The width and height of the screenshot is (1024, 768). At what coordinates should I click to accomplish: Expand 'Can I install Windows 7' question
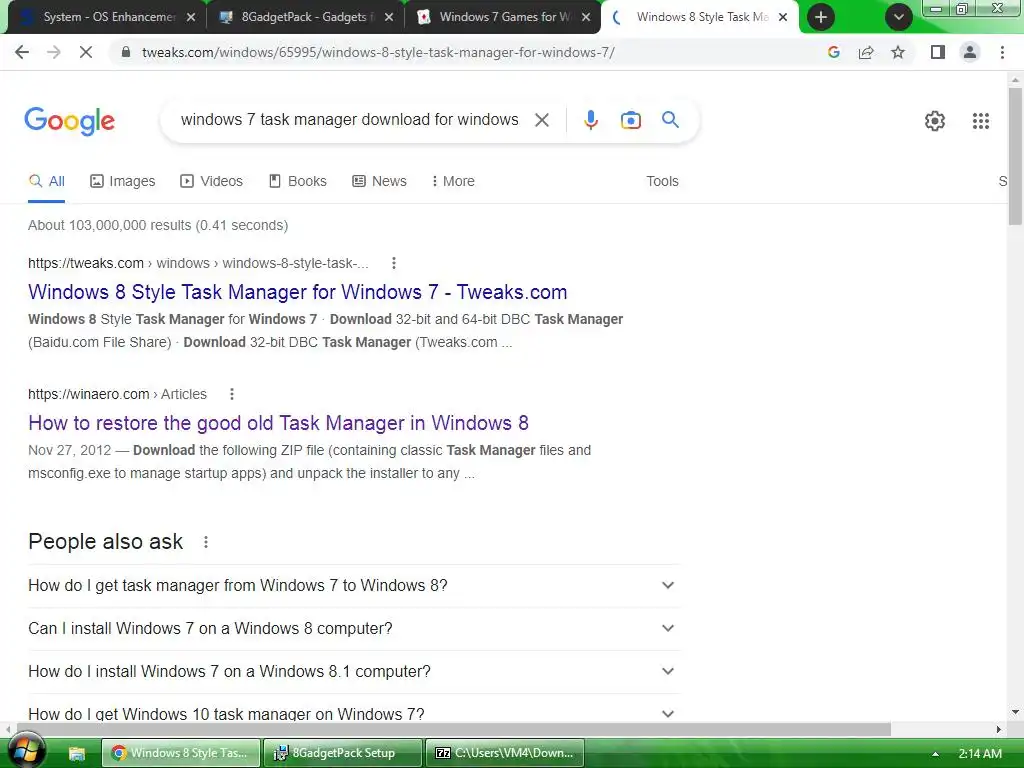coord(354,628)
